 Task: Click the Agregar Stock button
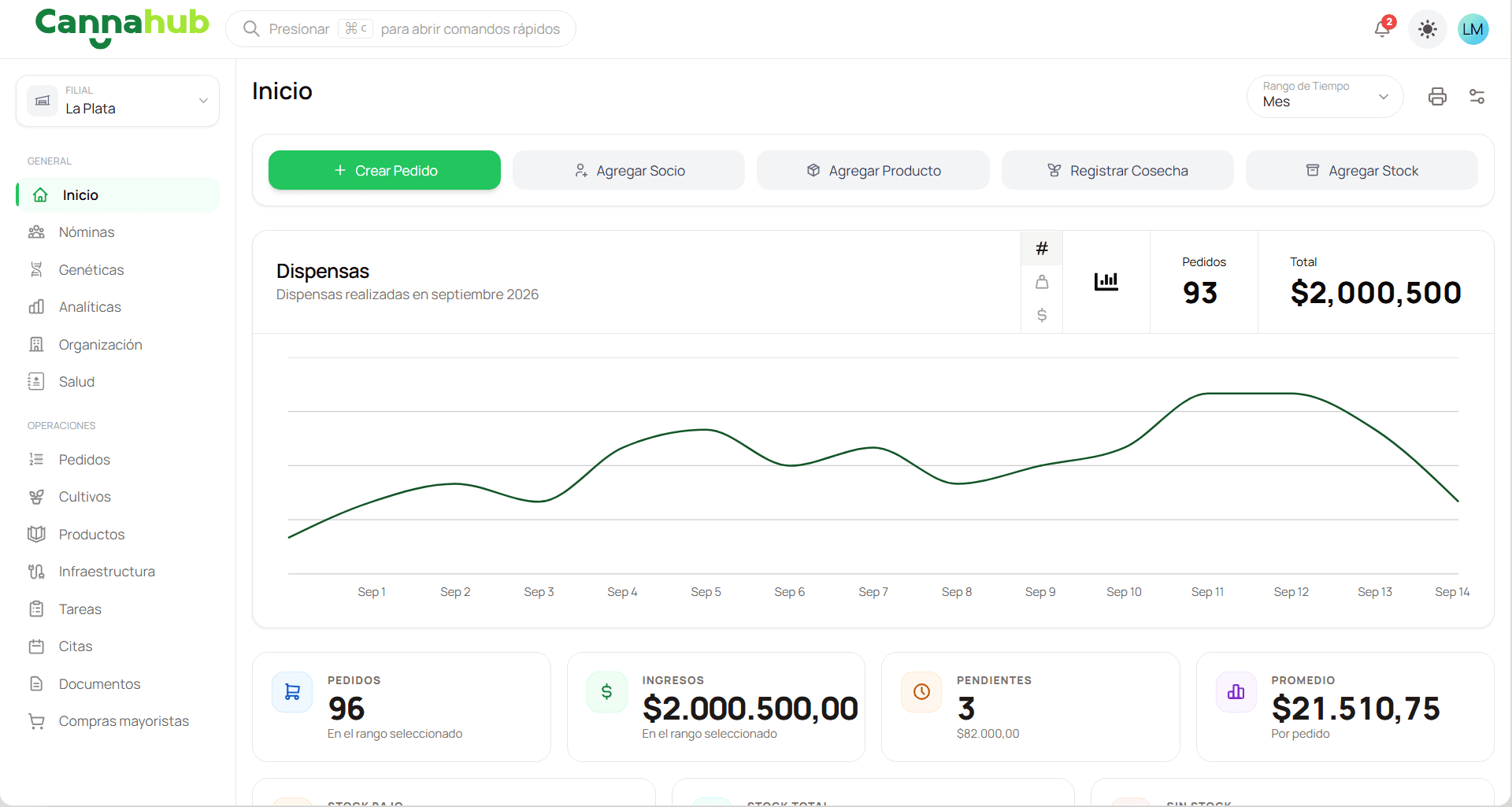point(1362,170)
